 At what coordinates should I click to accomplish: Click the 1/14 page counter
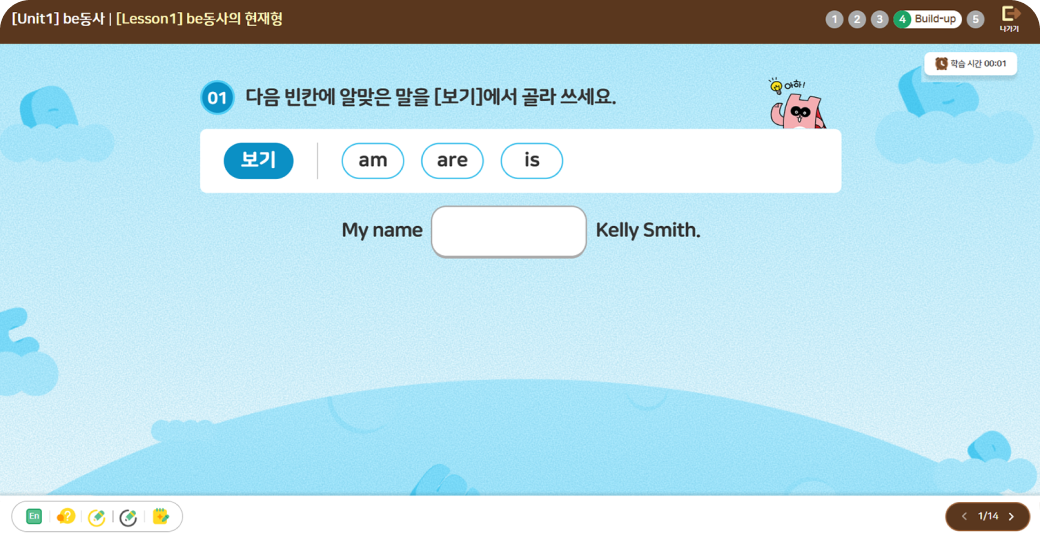(988, 516)
